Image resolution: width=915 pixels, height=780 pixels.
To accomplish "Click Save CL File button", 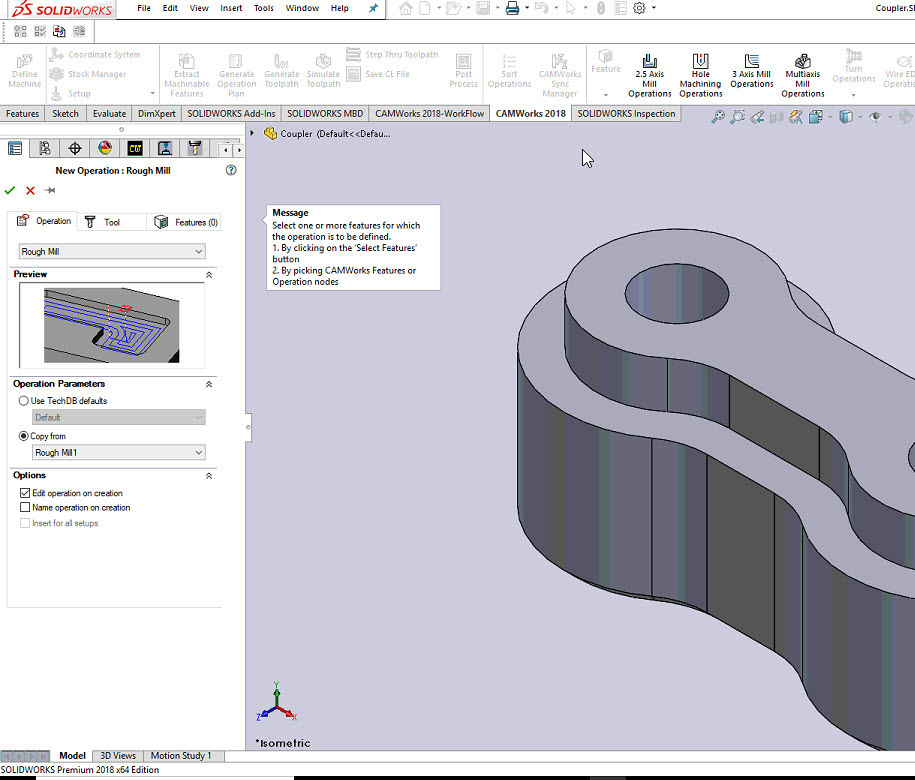I will pyautogui.click(x=378, y=74).
